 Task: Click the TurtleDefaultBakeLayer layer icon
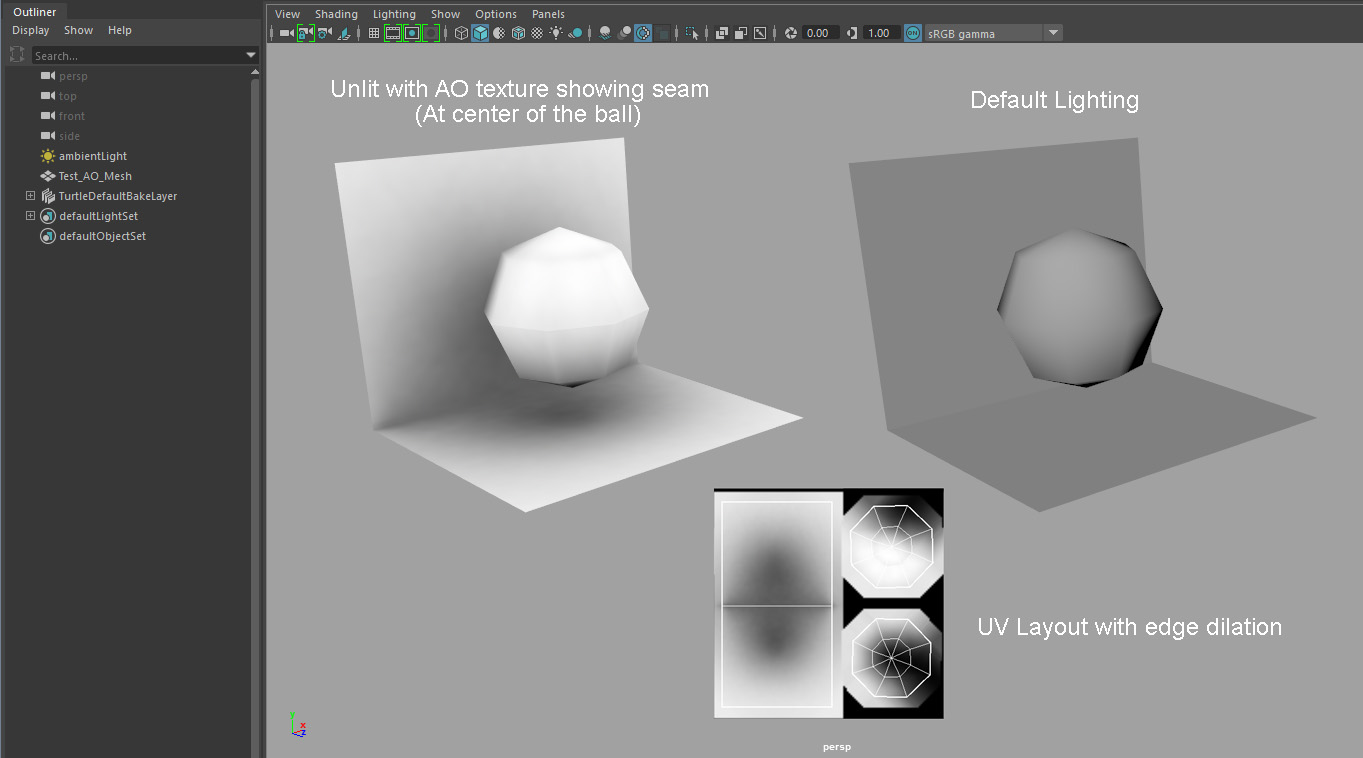47,196
